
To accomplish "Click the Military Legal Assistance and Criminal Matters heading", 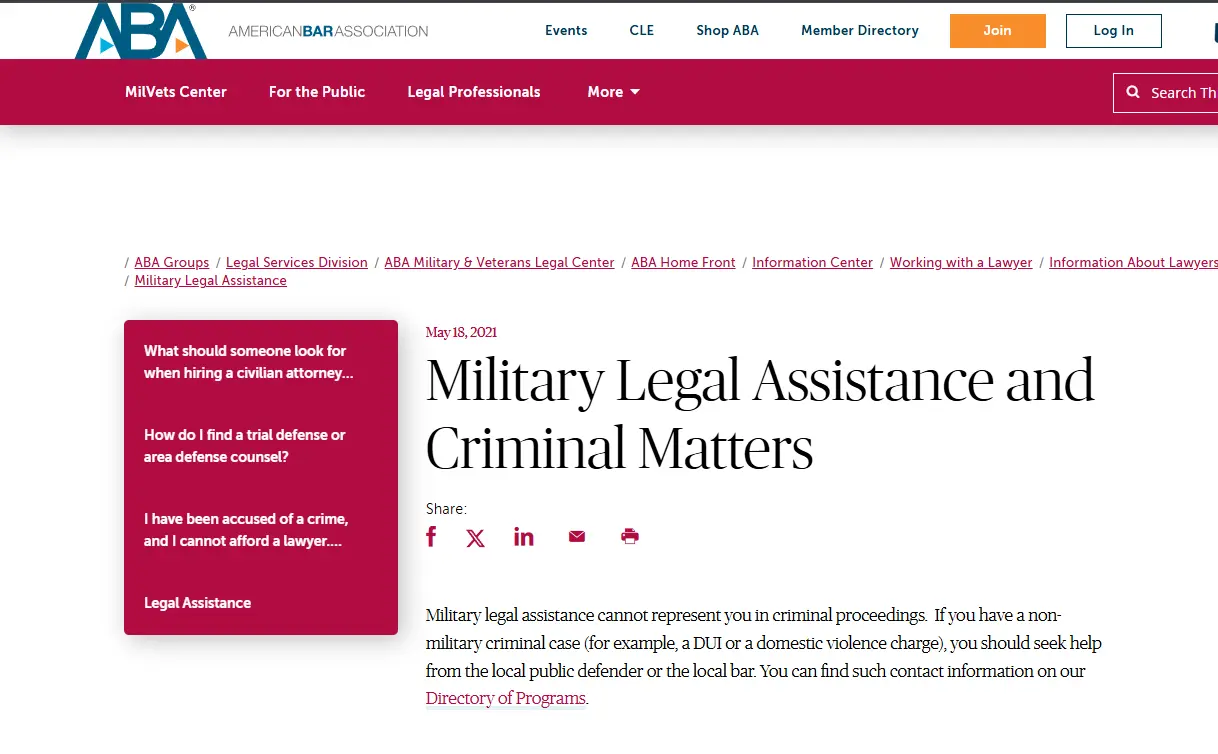I will (x=760, y=414).
